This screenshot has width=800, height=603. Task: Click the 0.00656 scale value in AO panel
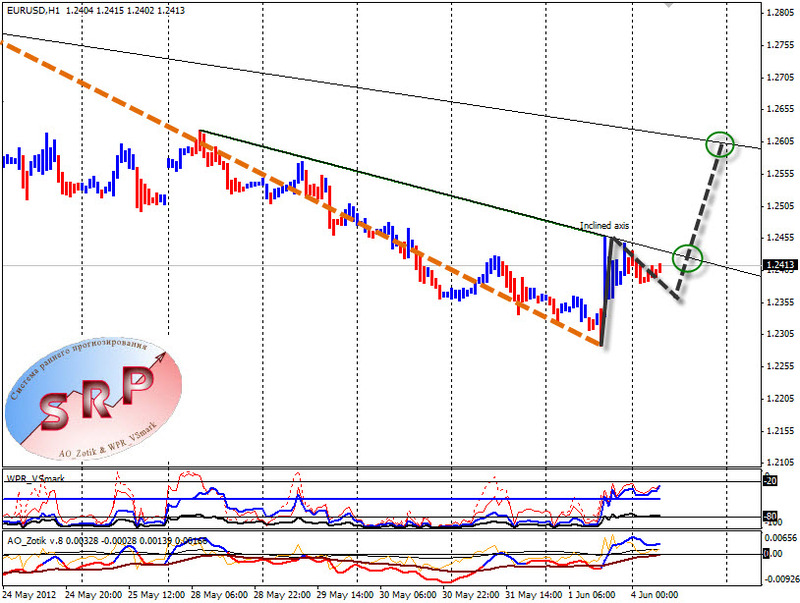coord(781,538)
